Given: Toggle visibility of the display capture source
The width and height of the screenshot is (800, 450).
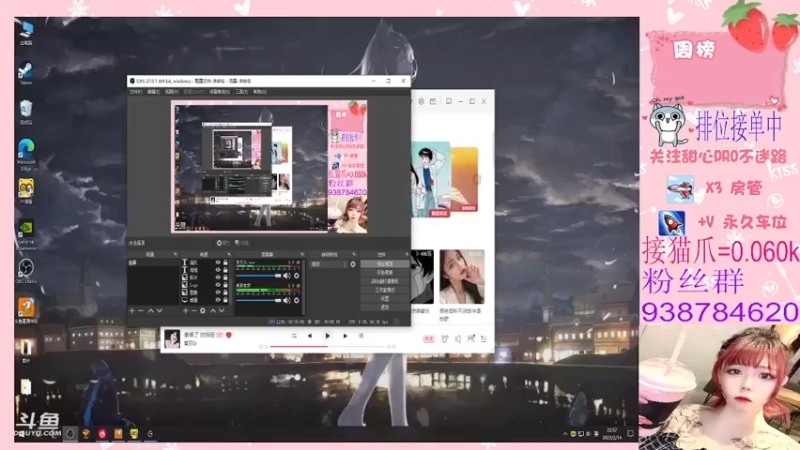Looking at the screenshot, I should [218, 300].
